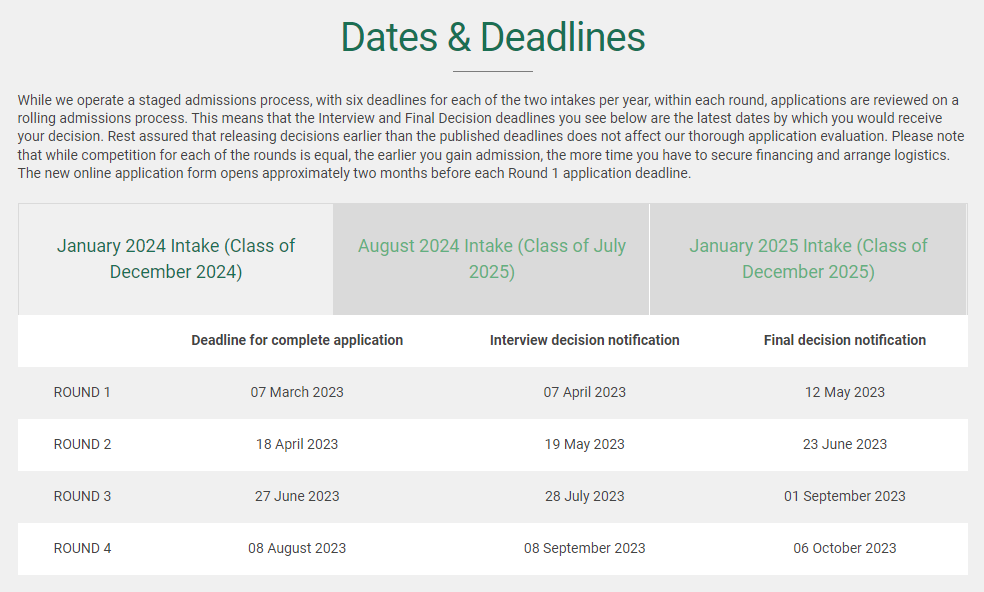Click the 27 June 2023 deadline cell

[297, 497]
